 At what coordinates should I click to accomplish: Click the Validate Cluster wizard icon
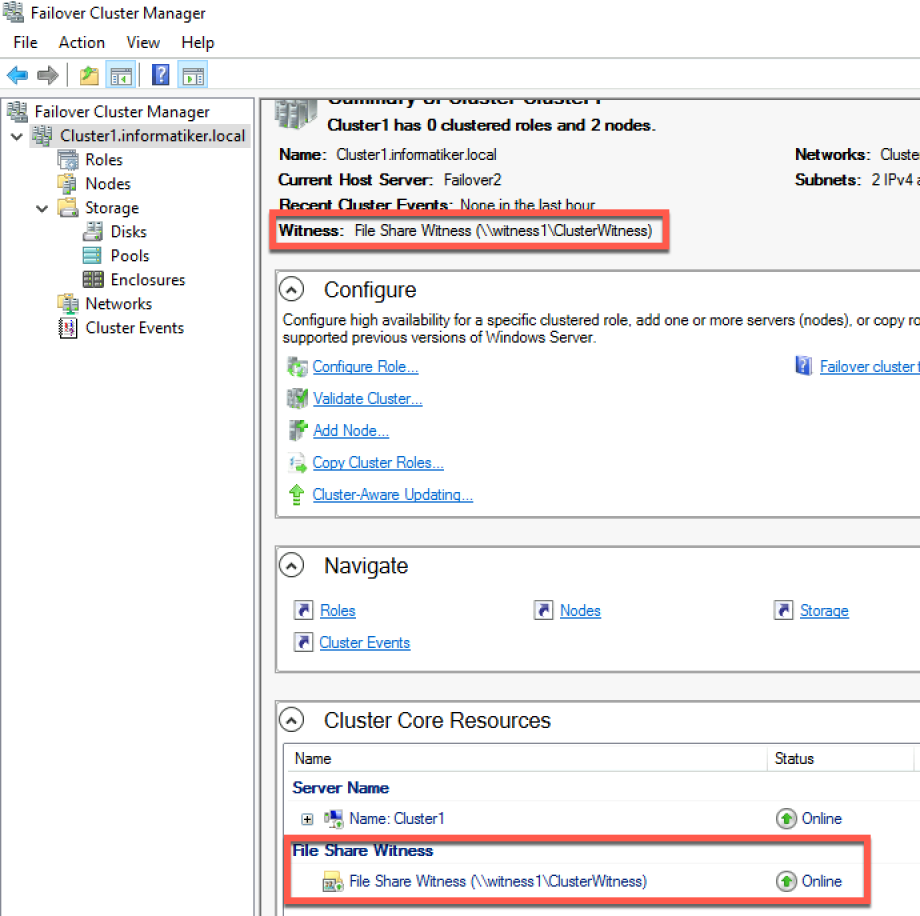point(297,398)
